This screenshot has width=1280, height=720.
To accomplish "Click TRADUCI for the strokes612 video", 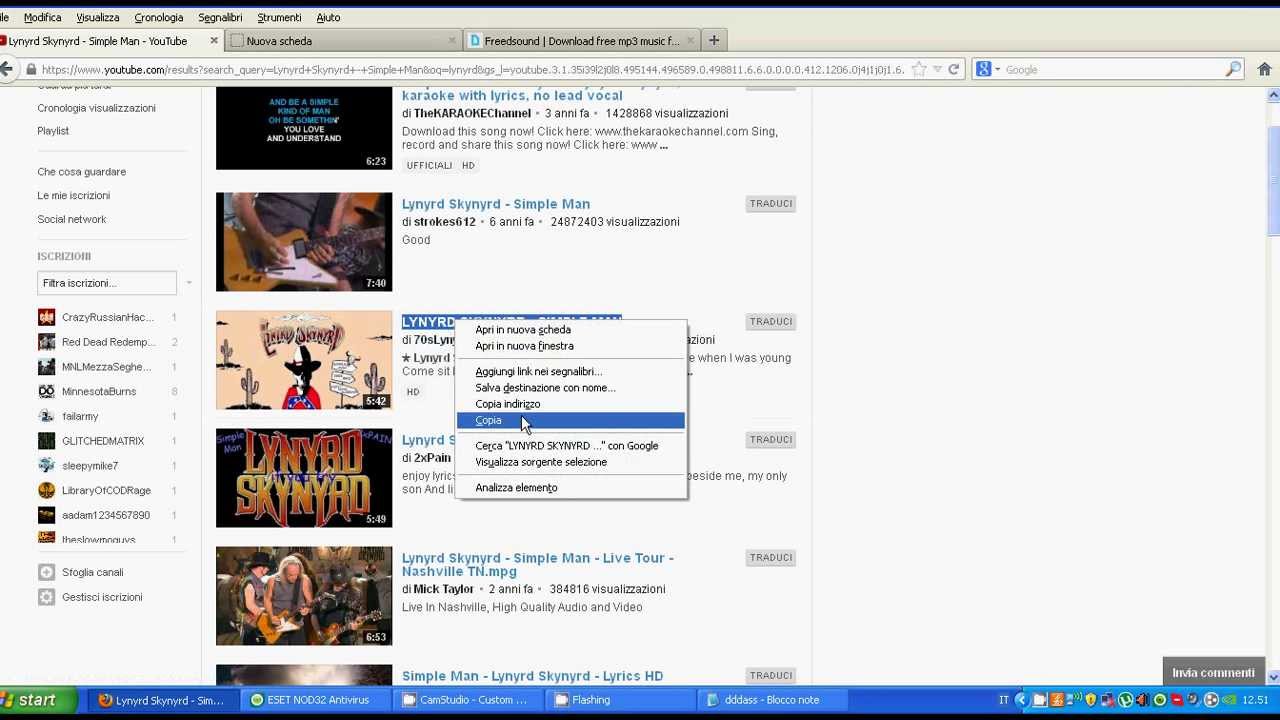I will point(771,204).
